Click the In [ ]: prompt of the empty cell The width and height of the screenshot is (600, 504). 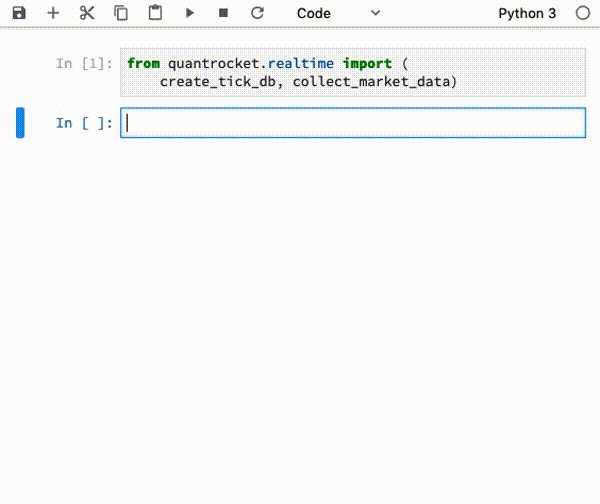(84, 123)
